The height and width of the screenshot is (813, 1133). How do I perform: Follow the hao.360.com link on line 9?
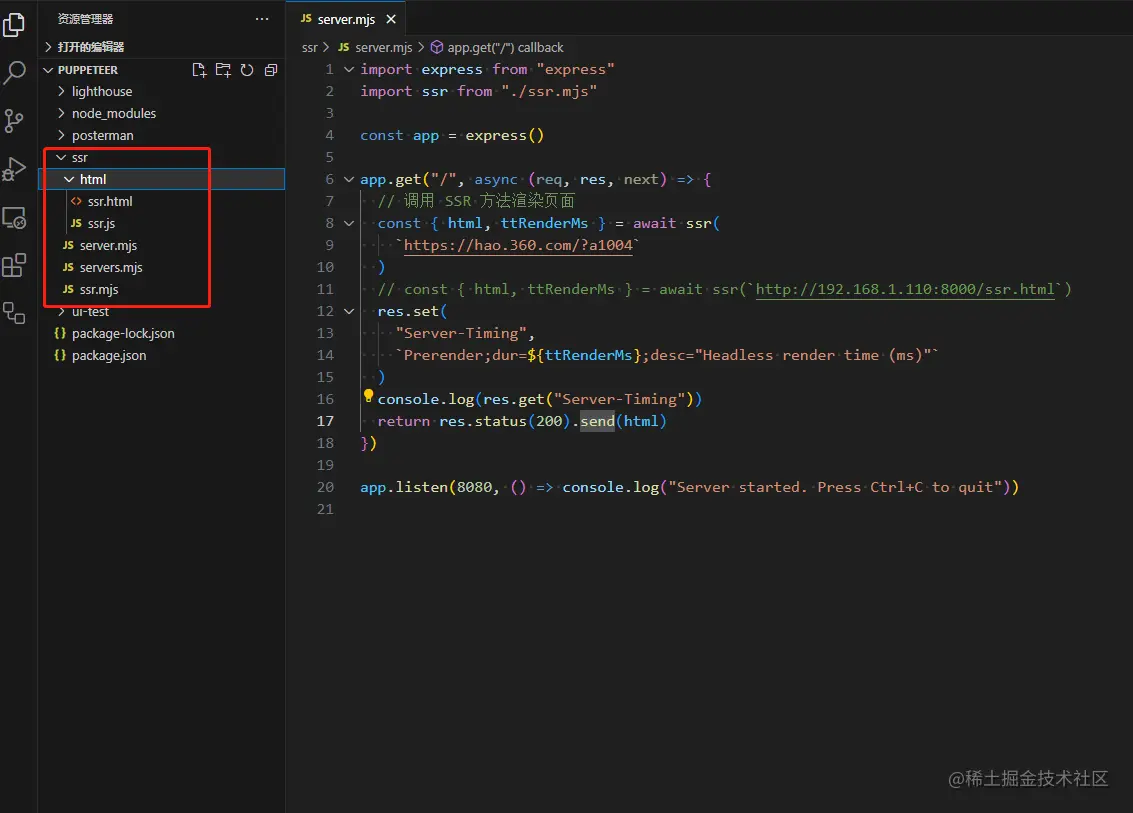coord(518,246)
